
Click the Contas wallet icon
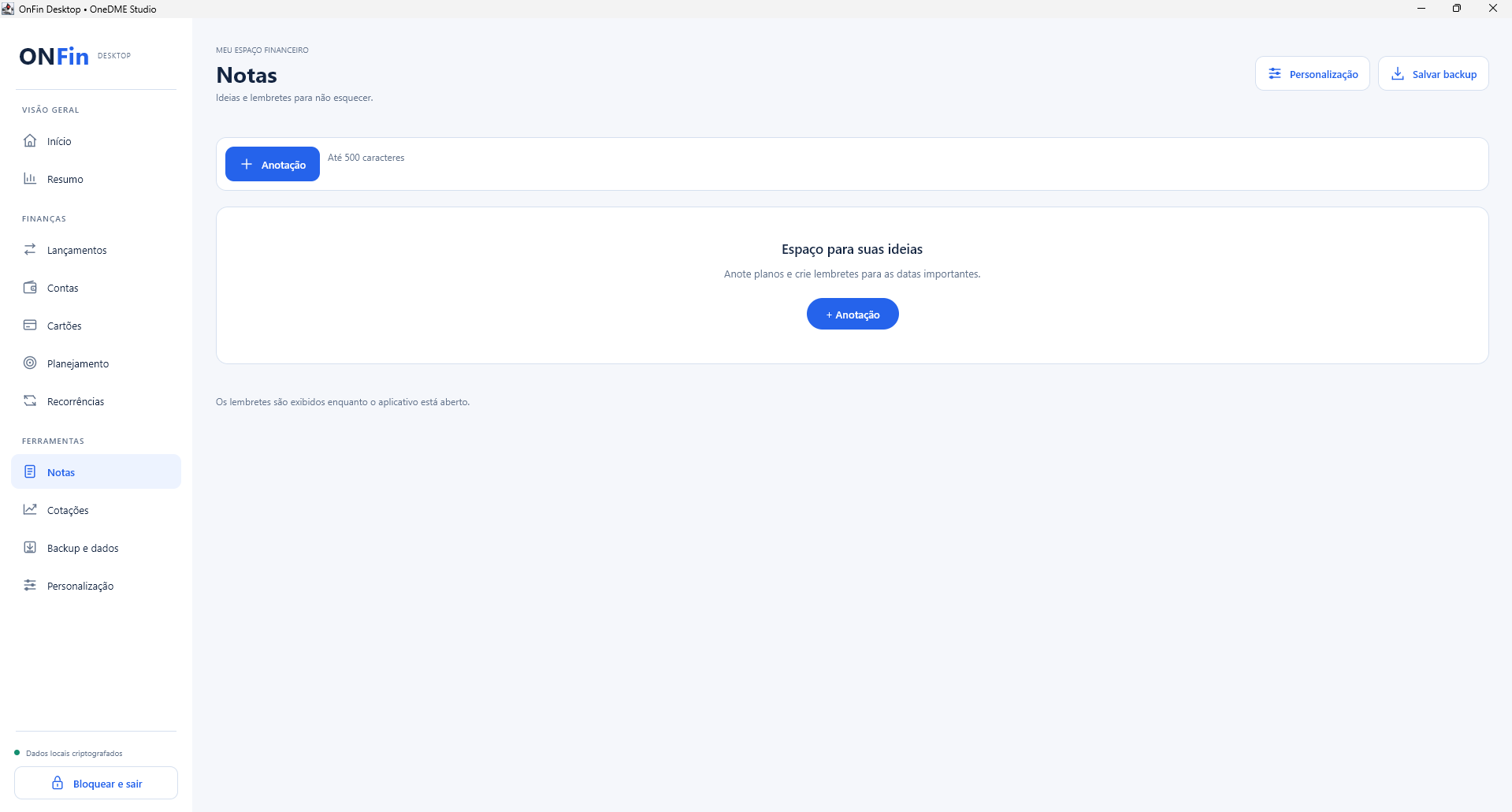[30, 287]
